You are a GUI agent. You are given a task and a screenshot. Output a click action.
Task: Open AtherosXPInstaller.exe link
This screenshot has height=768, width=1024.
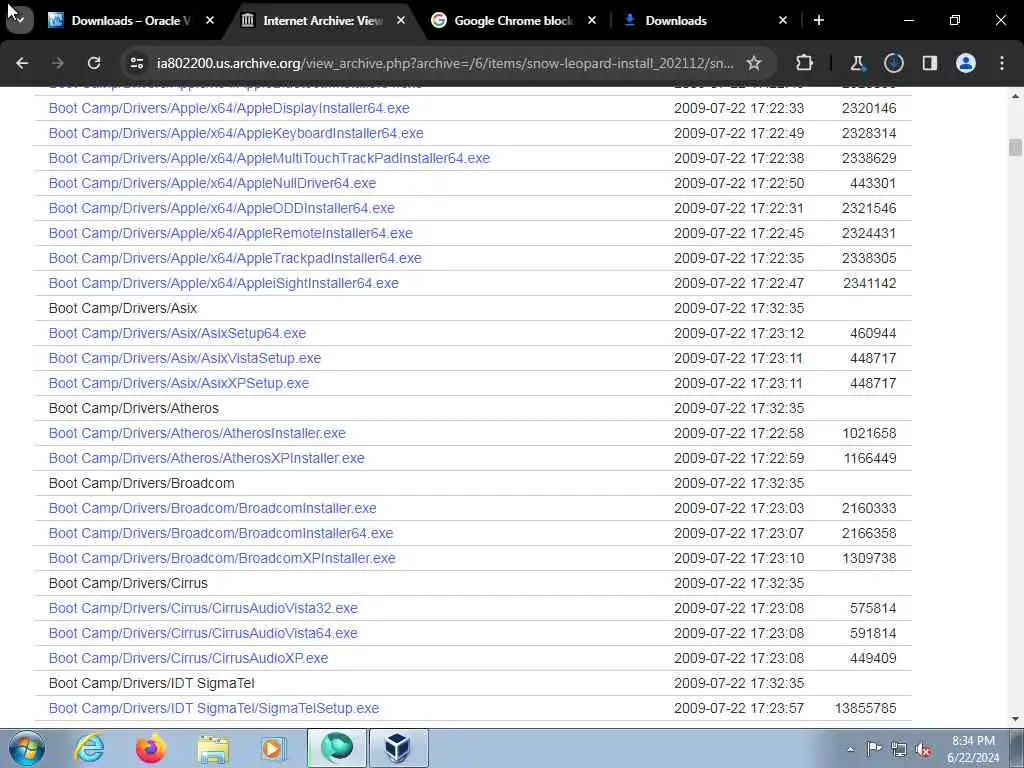tap(206, 458)
